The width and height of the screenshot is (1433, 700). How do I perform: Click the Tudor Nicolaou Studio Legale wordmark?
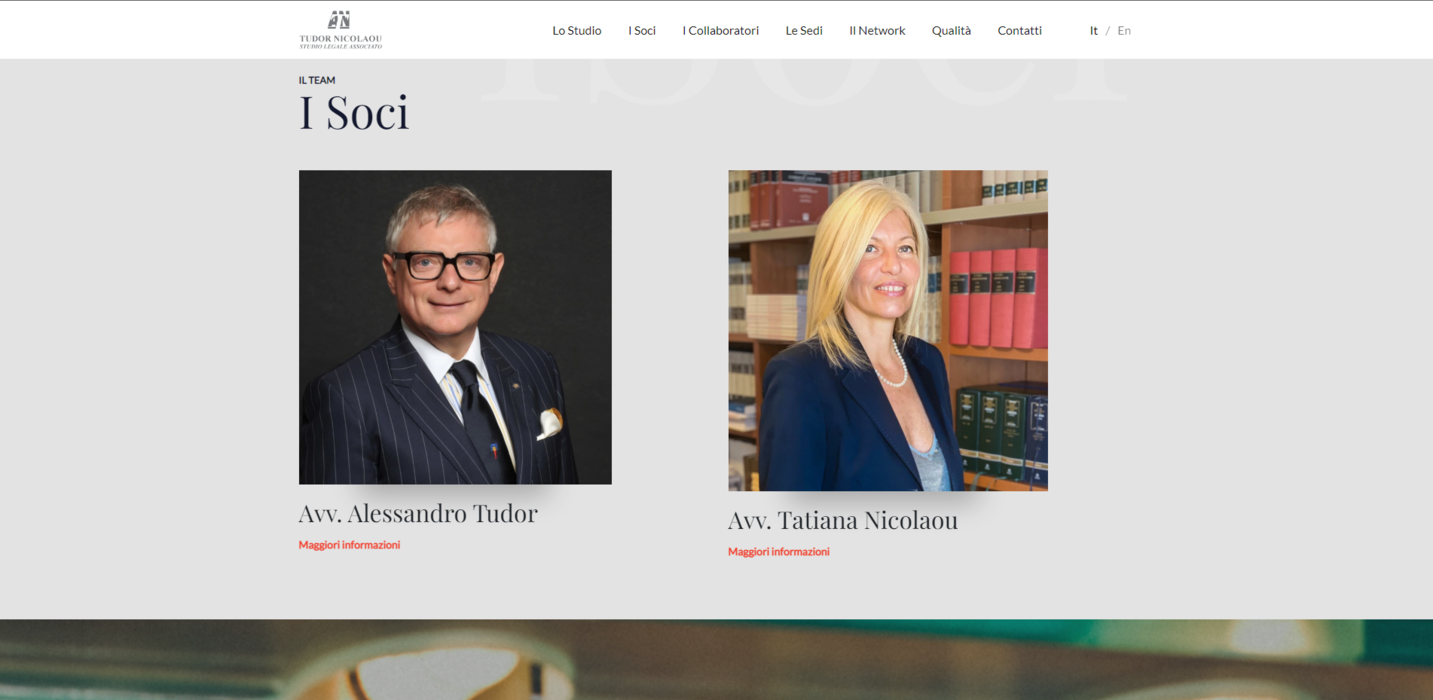(x=340, y=41)
